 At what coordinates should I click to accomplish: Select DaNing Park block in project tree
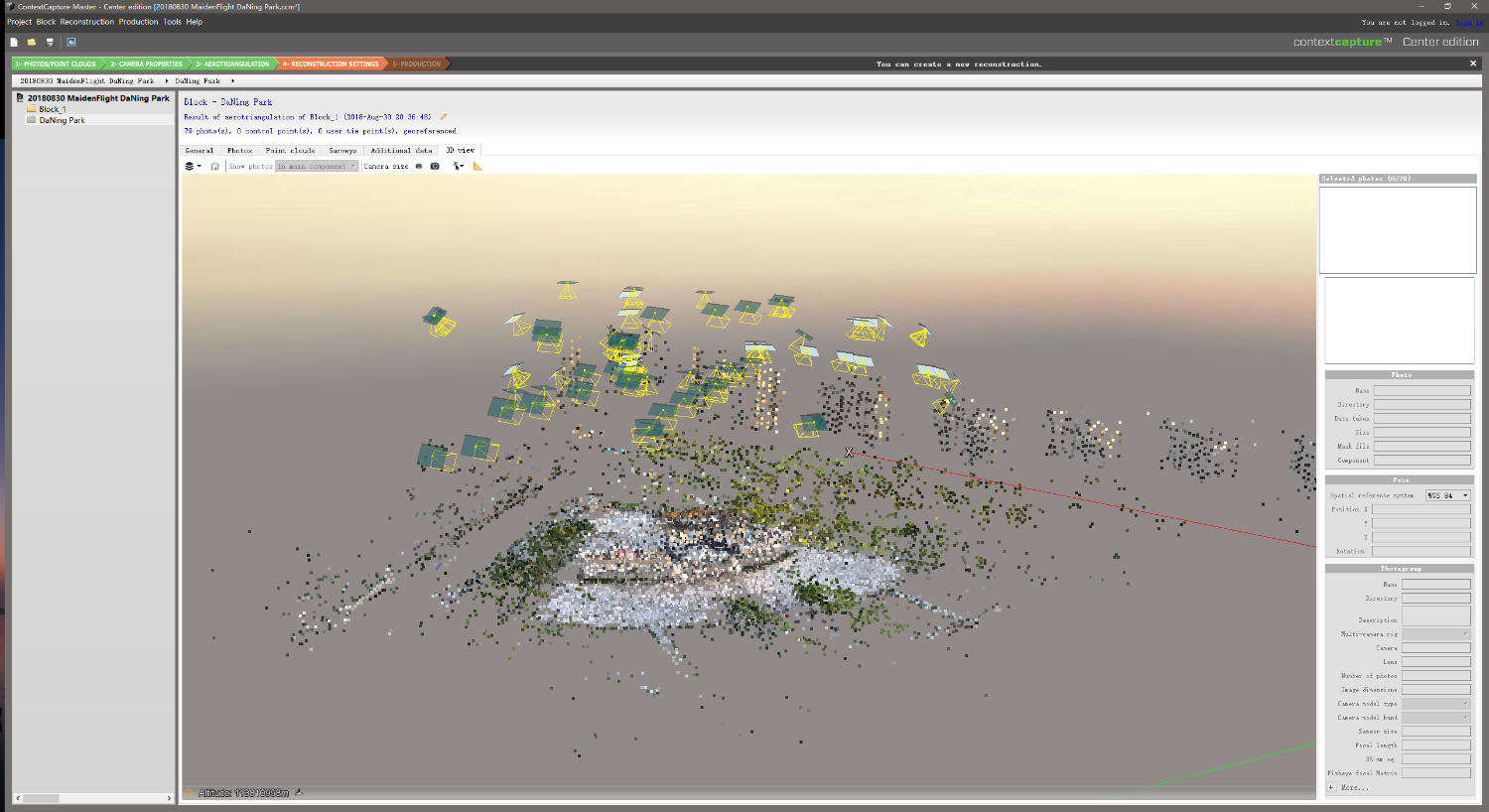pyautogui.click(x=62, y=120)
